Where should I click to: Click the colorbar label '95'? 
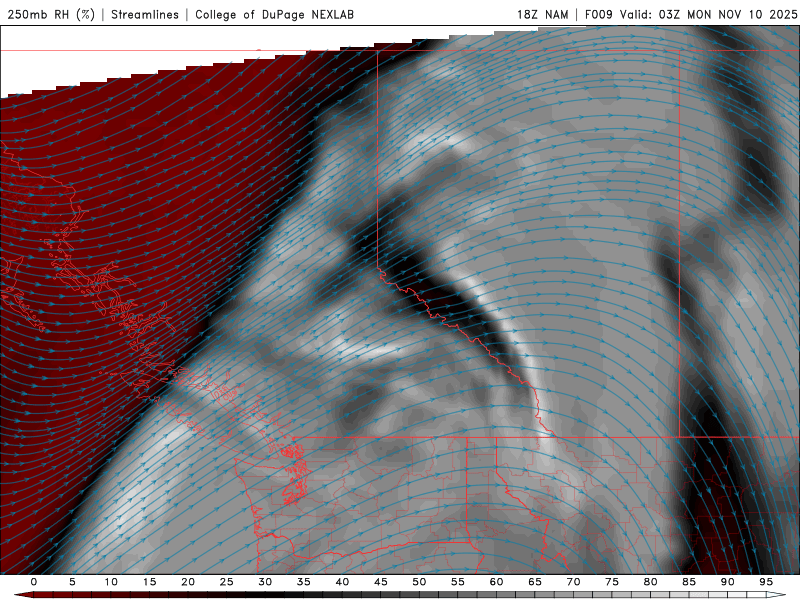pyautogui.click(x=766, y=582)
